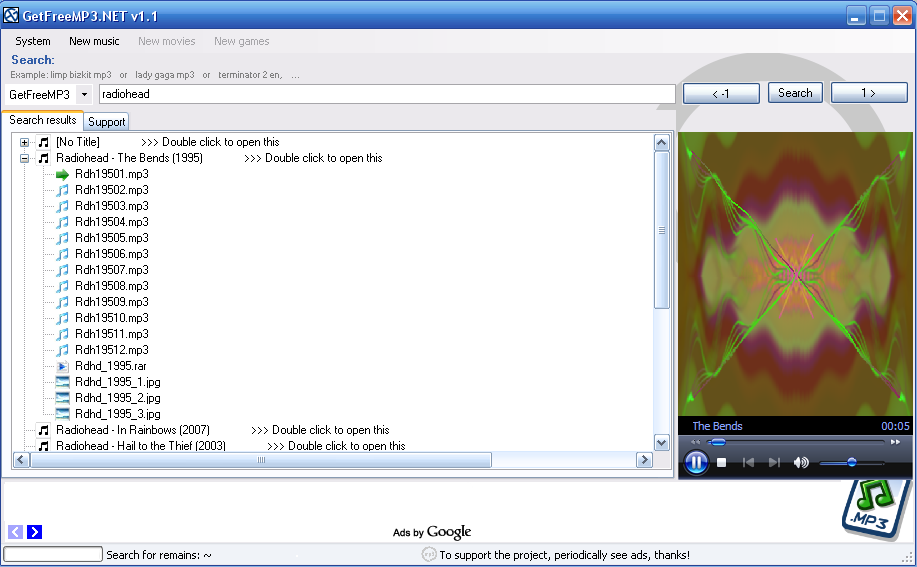The image size is (917, 567).
Task: Click the rewind arrows on seek bar
Action: click(x=695, y=442)
